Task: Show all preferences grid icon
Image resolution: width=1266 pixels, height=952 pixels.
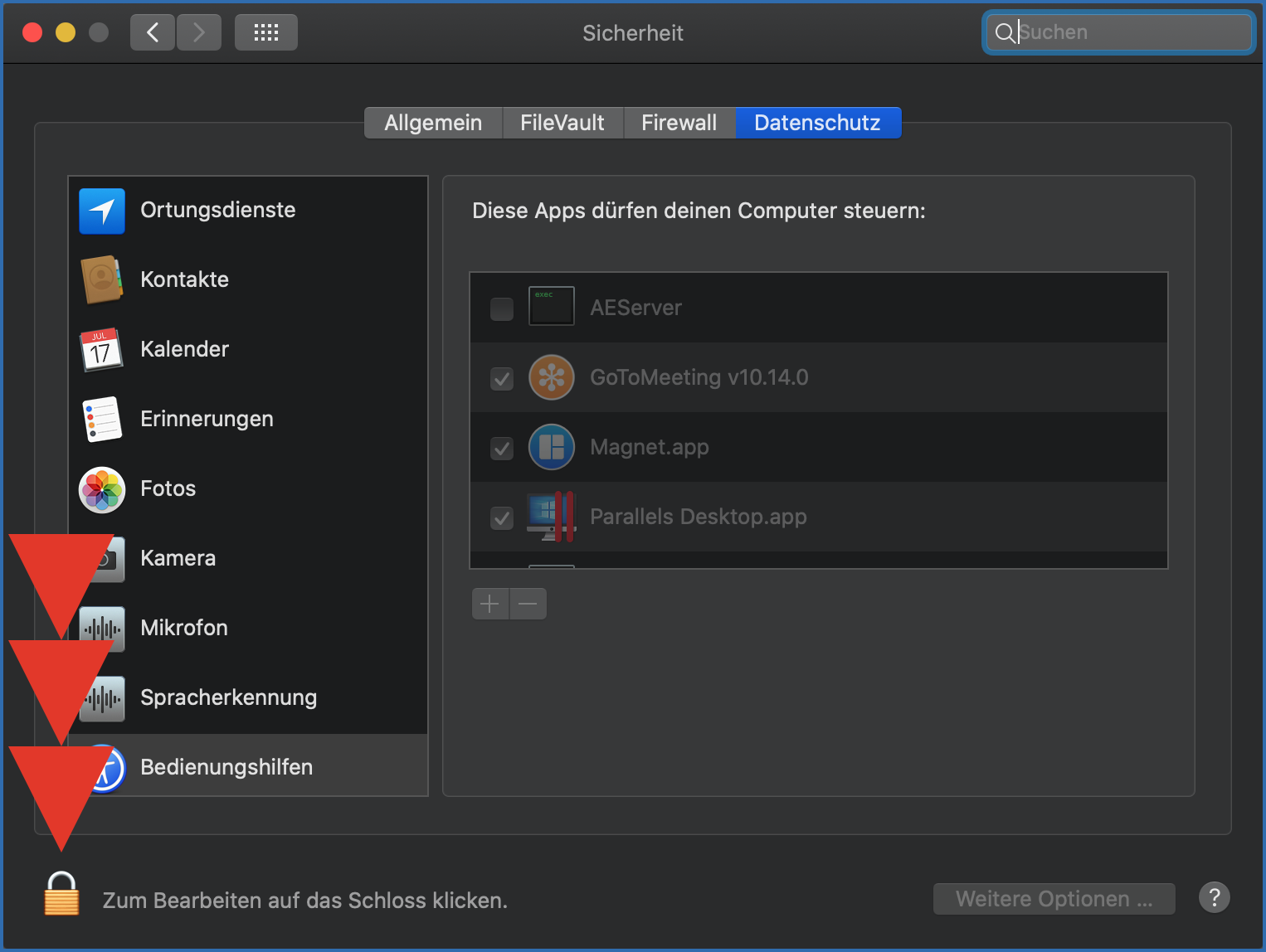Action: pos(265,32)
